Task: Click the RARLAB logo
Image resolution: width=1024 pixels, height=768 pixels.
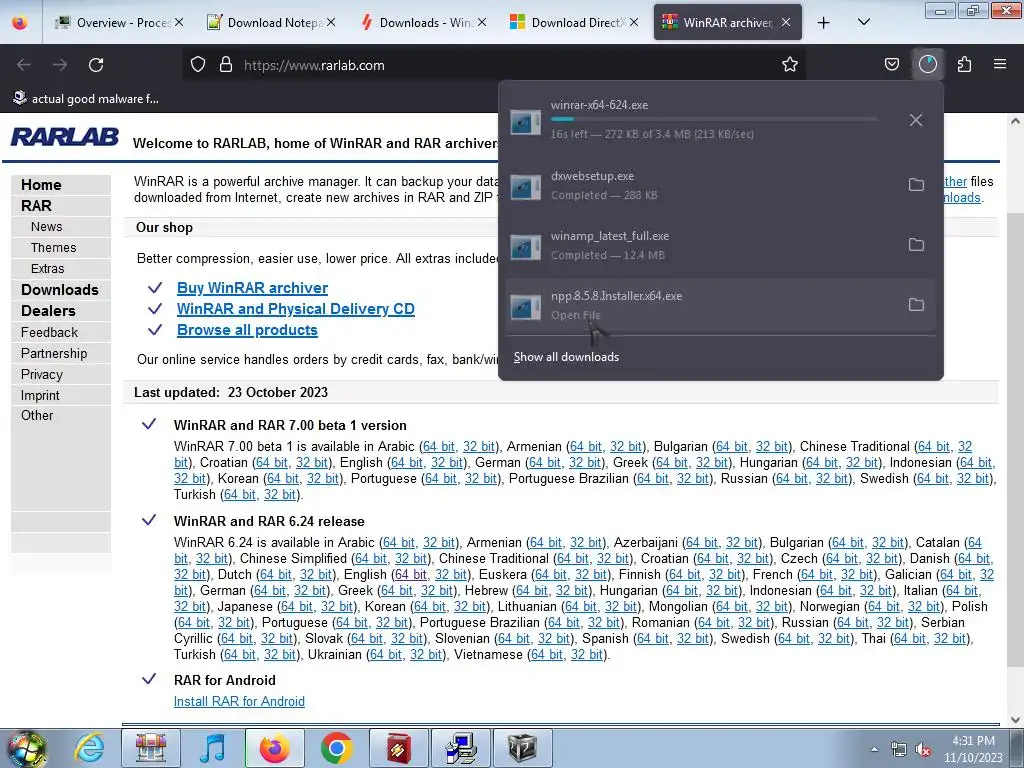Action: 65,137
